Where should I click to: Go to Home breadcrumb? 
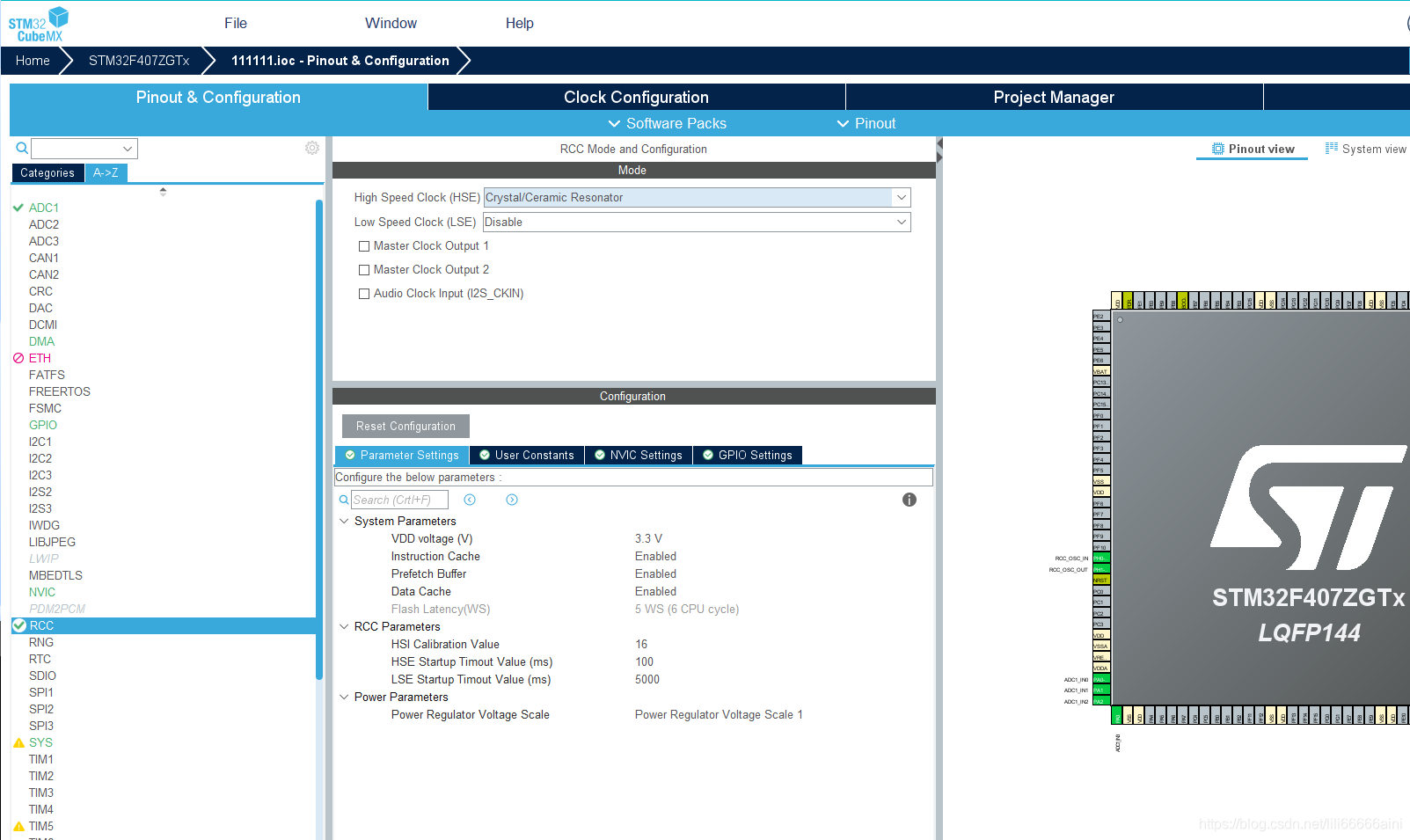tap(33, 61)
